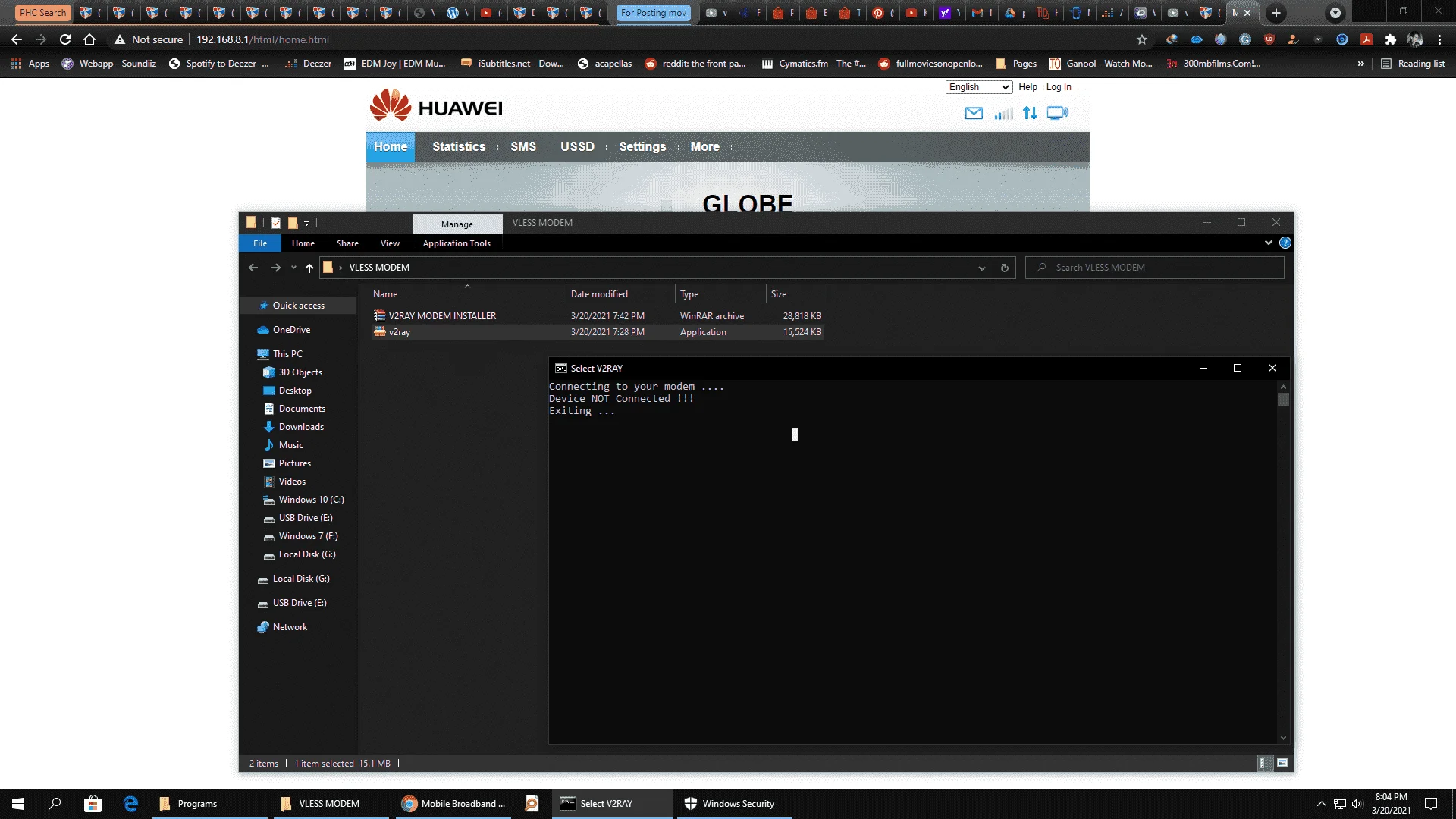Viewport: 1456px width, 819px height.
Task: Open Network in the navigation pane
Action: (x=290, y=627)
